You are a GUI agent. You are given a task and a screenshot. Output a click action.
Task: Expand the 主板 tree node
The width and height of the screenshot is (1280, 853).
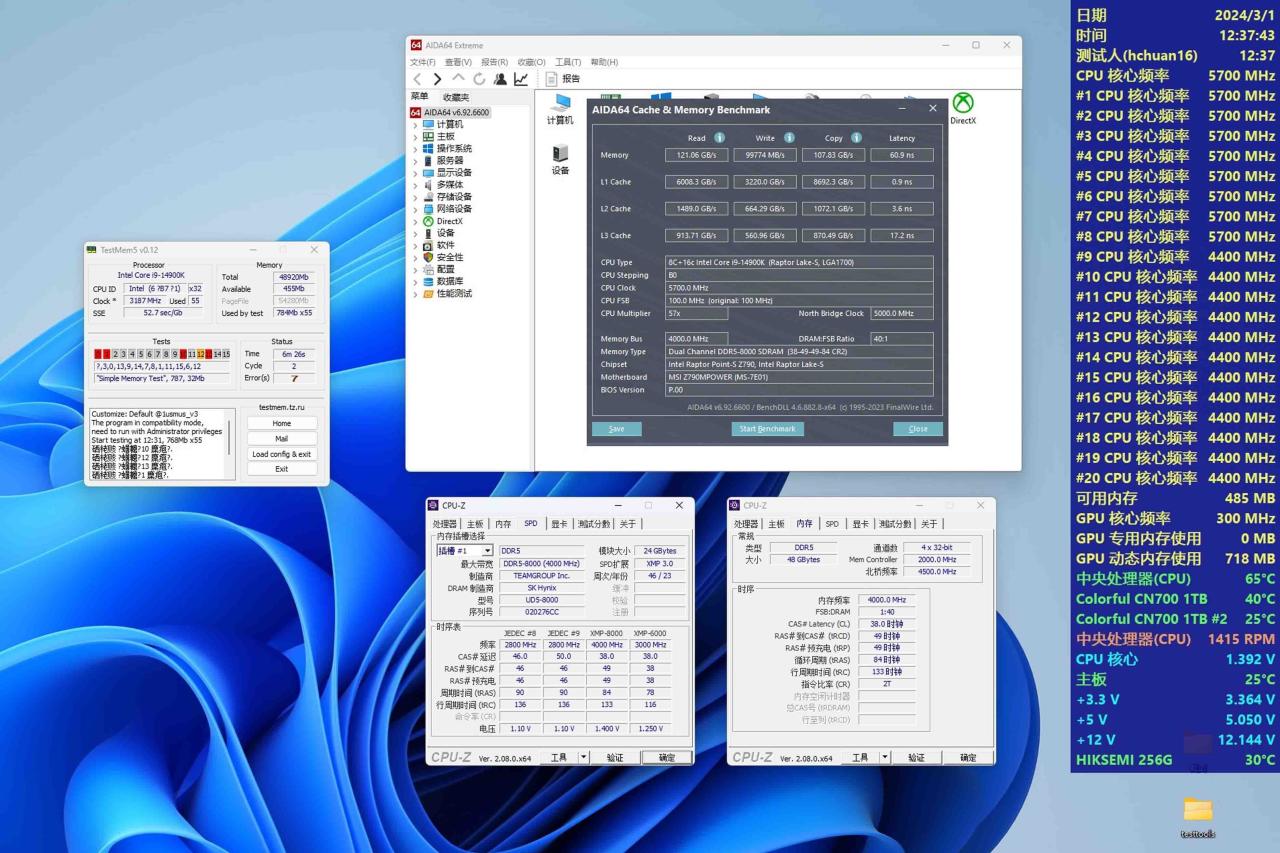[416, 137]
